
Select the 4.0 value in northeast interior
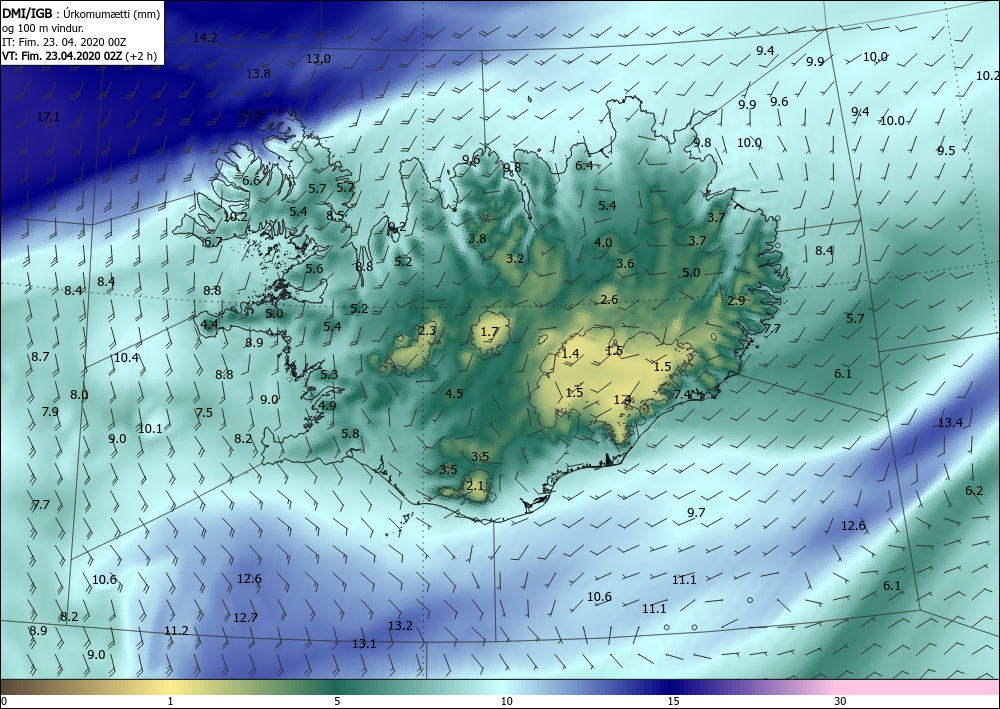603,242
